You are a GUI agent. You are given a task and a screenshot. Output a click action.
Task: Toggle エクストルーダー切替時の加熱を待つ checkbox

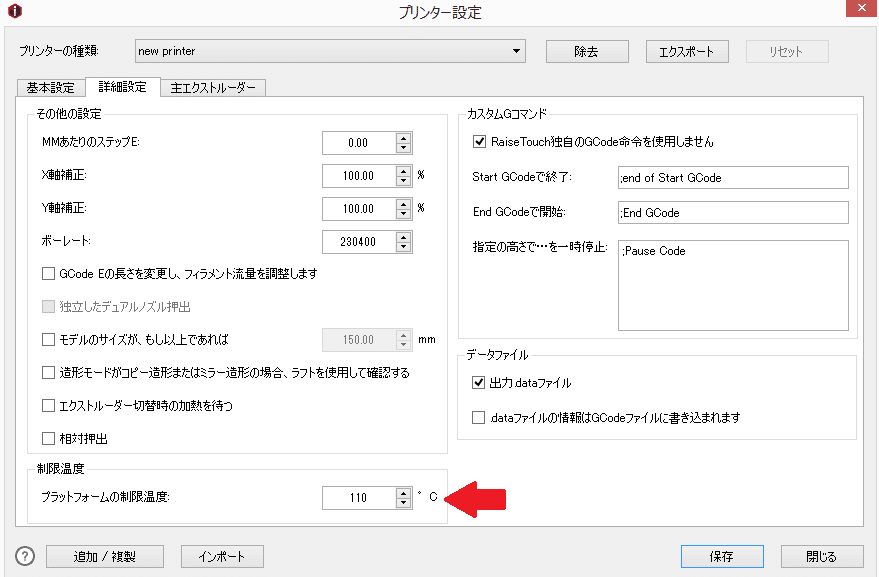pyautogui.click(x=49, y=406)
